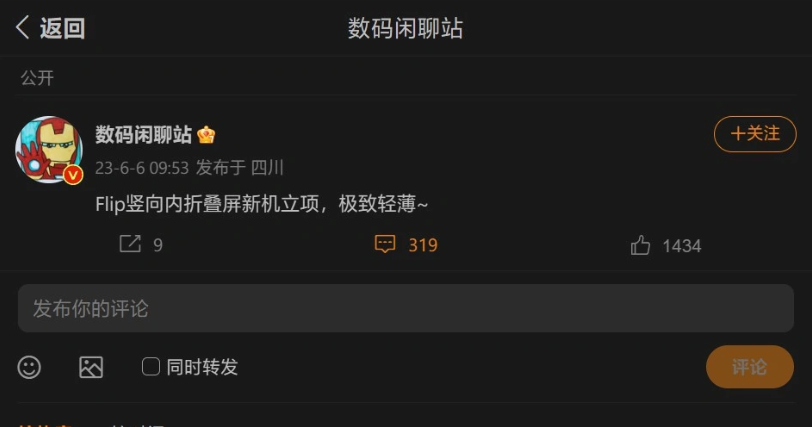
Task: Click the 公开 visibility label
Action: [x=37, y=78]
